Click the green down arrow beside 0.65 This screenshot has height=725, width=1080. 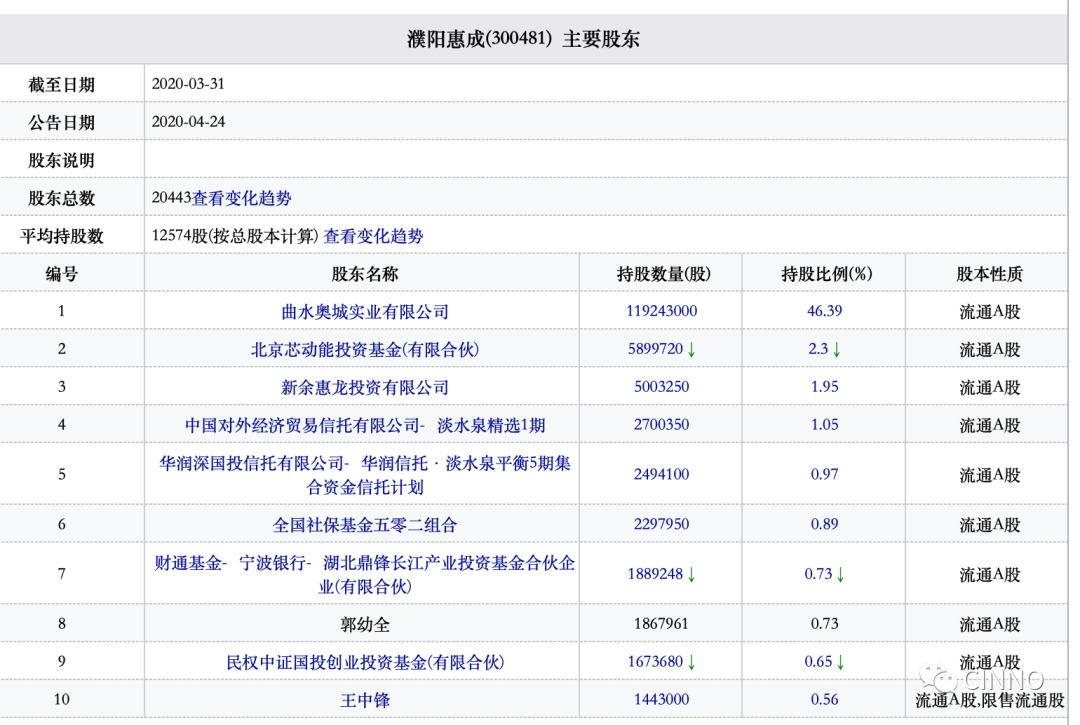(840, 662)
